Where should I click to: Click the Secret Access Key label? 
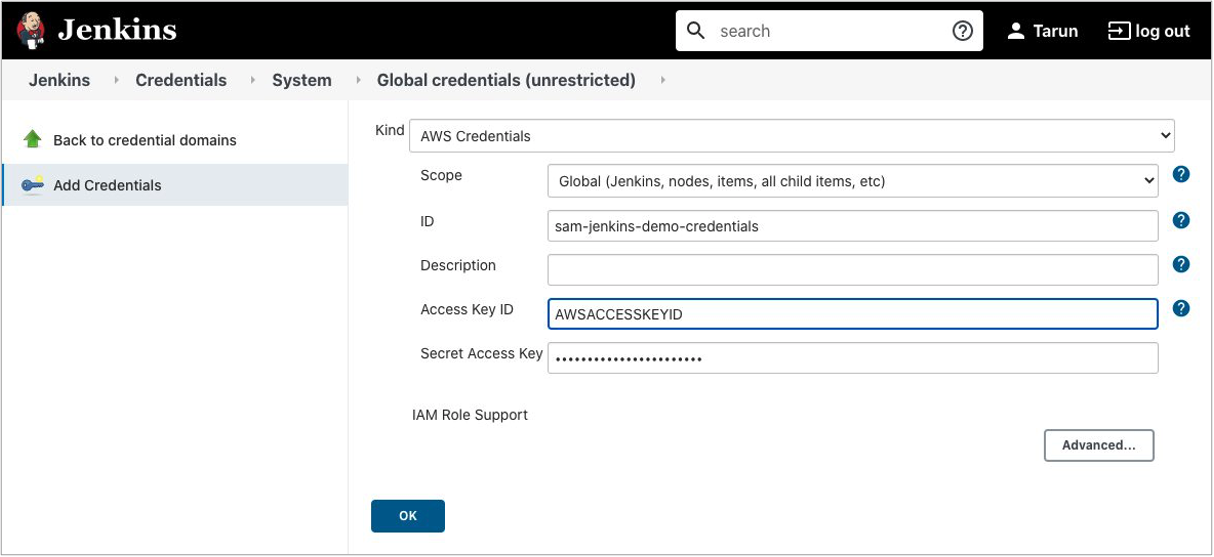click(482, 353)
